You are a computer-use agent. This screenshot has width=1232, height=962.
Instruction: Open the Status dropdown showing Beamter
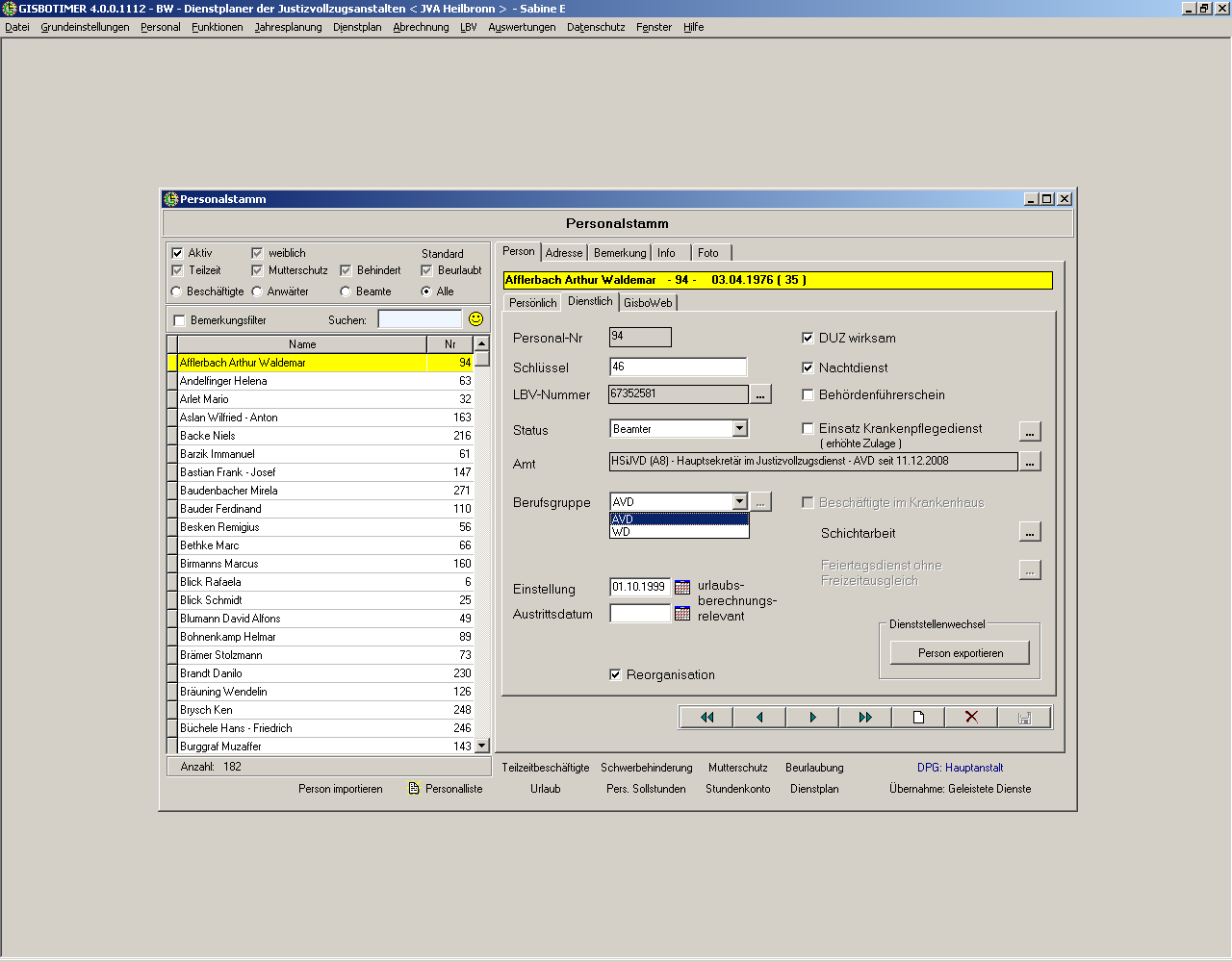coord(739,429)
